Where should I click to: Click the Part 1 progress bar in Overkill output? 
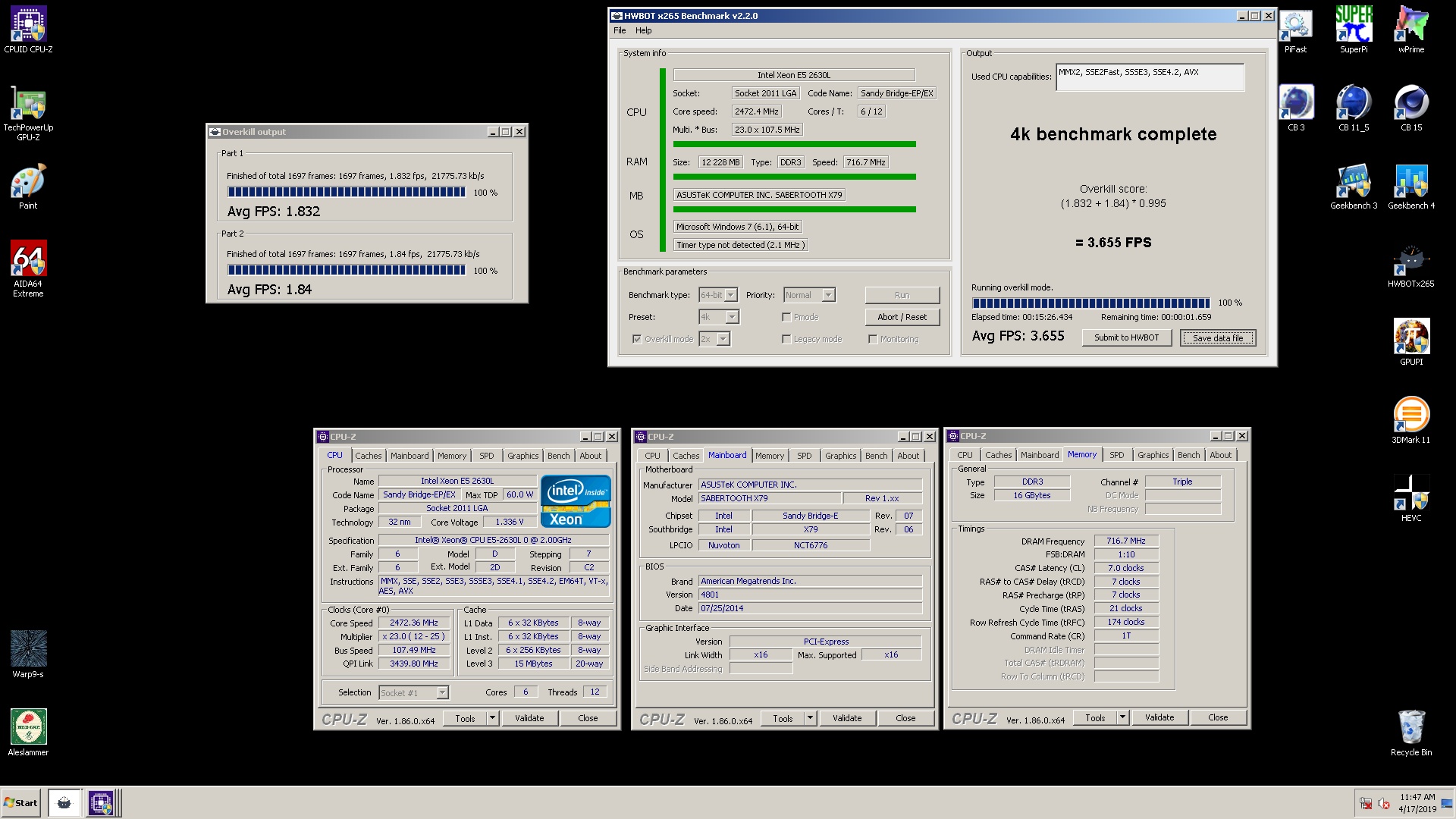click(x=347, y=193)
